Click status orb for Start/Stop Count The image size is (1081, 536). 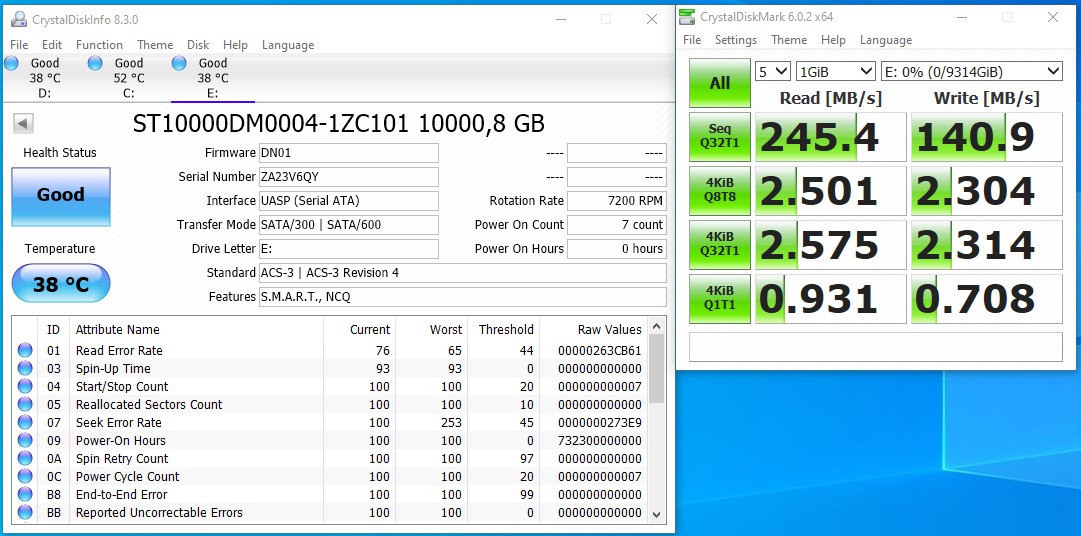(26, 386)
